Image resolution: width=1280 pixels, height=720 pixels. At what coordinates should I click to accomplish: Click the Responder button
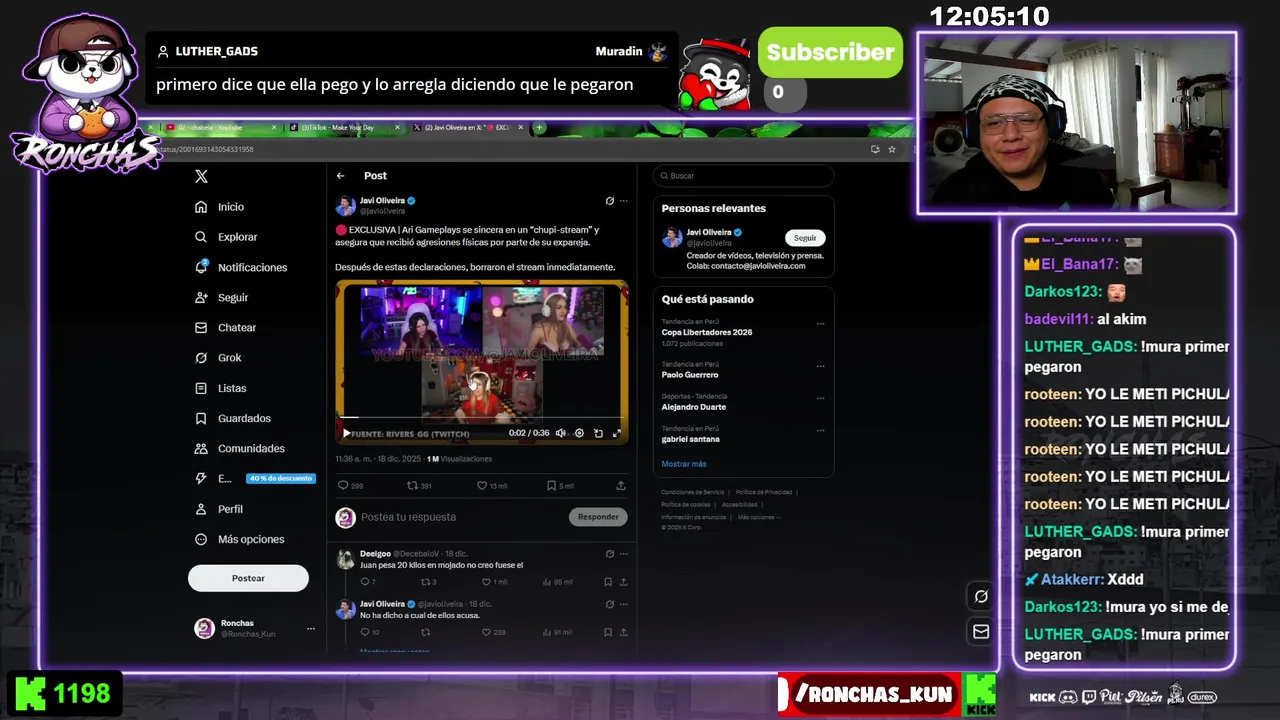click(598, 517)
